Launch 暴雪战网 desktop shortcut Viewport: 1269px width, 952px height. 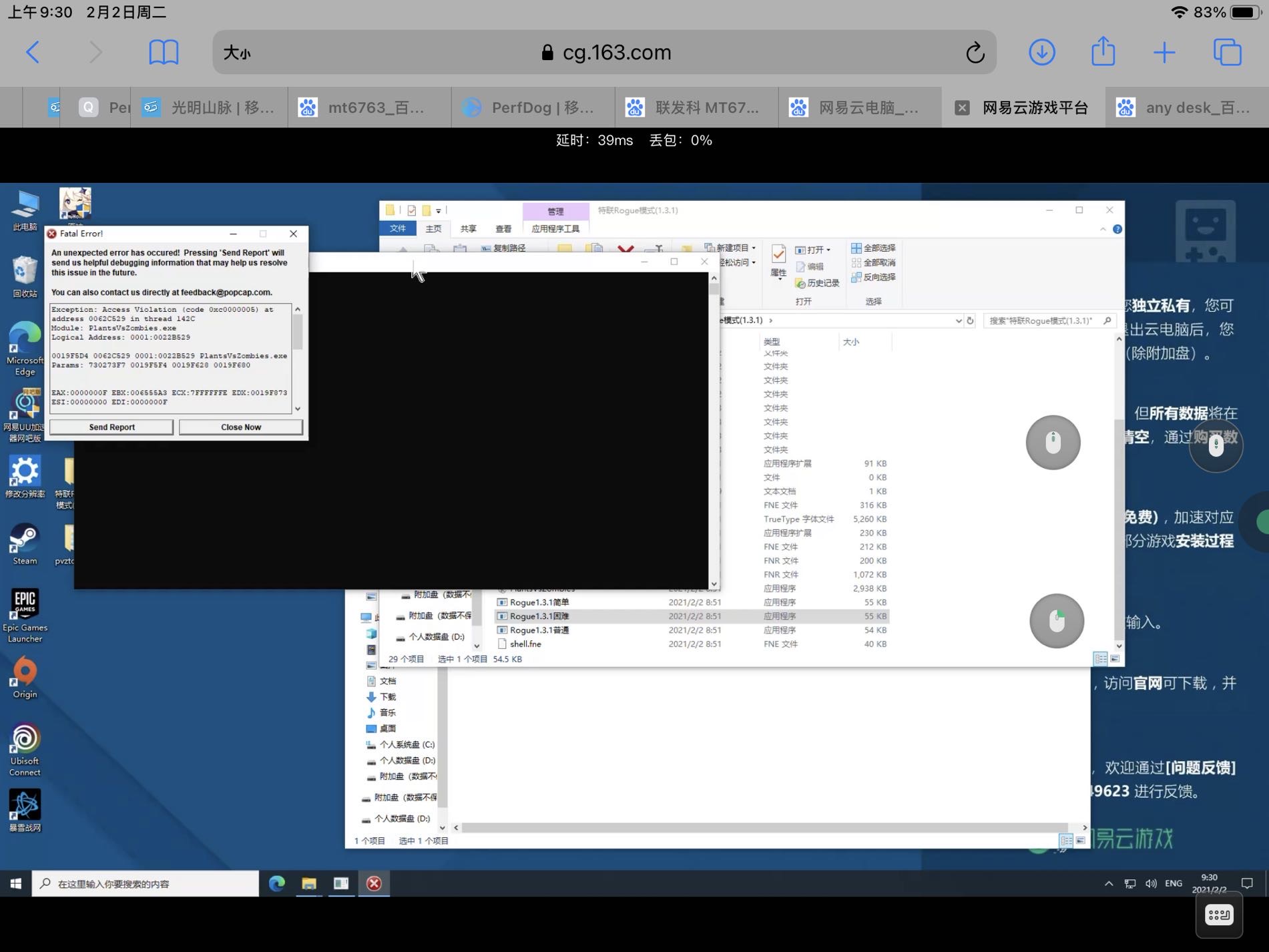point(25,810)
